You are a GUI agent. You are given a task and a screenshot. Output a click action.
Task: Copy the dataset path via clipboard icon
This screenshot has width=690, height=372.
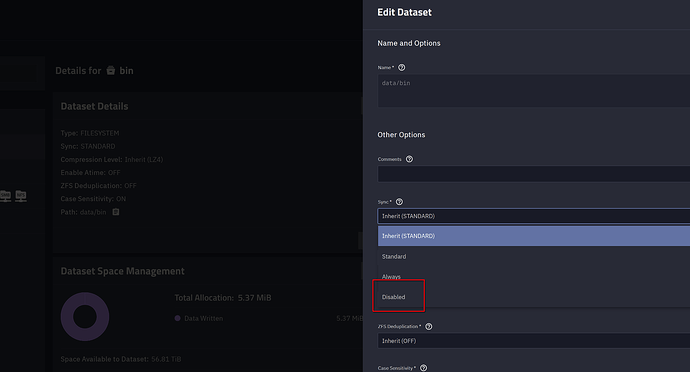tap(116, 212)
